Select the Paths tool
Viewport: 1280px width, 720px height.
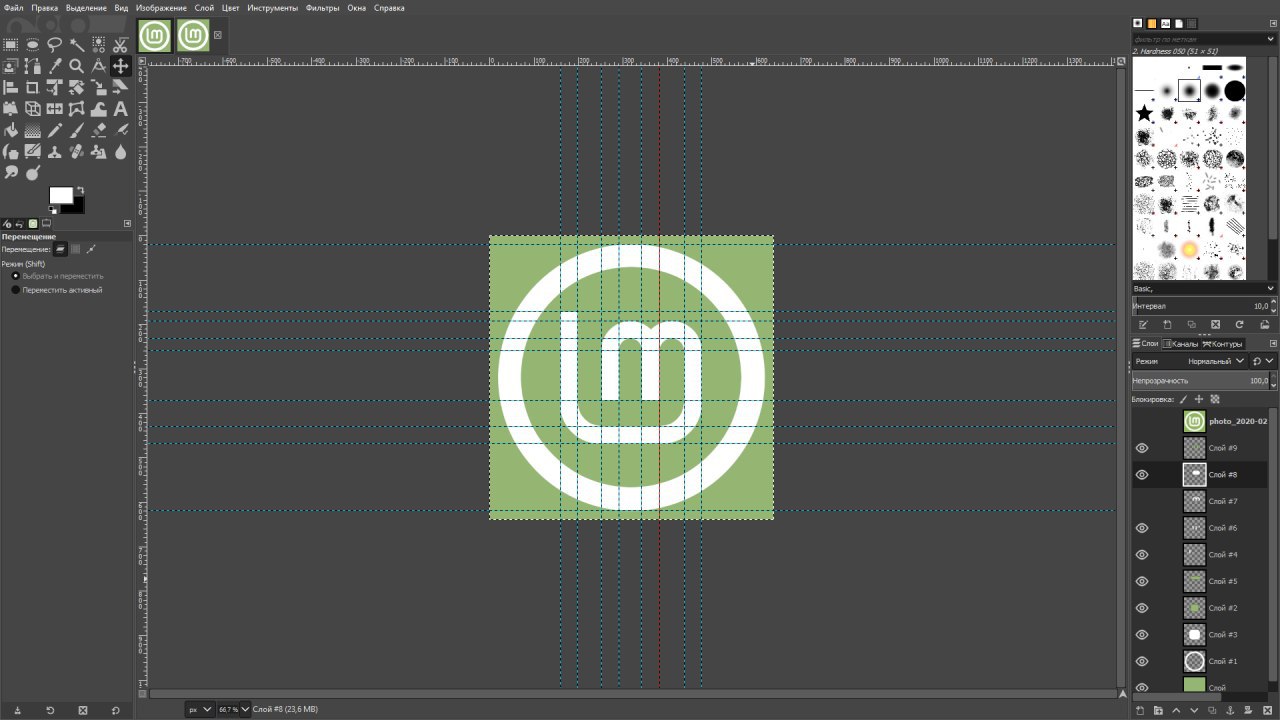tap(33, 66)
